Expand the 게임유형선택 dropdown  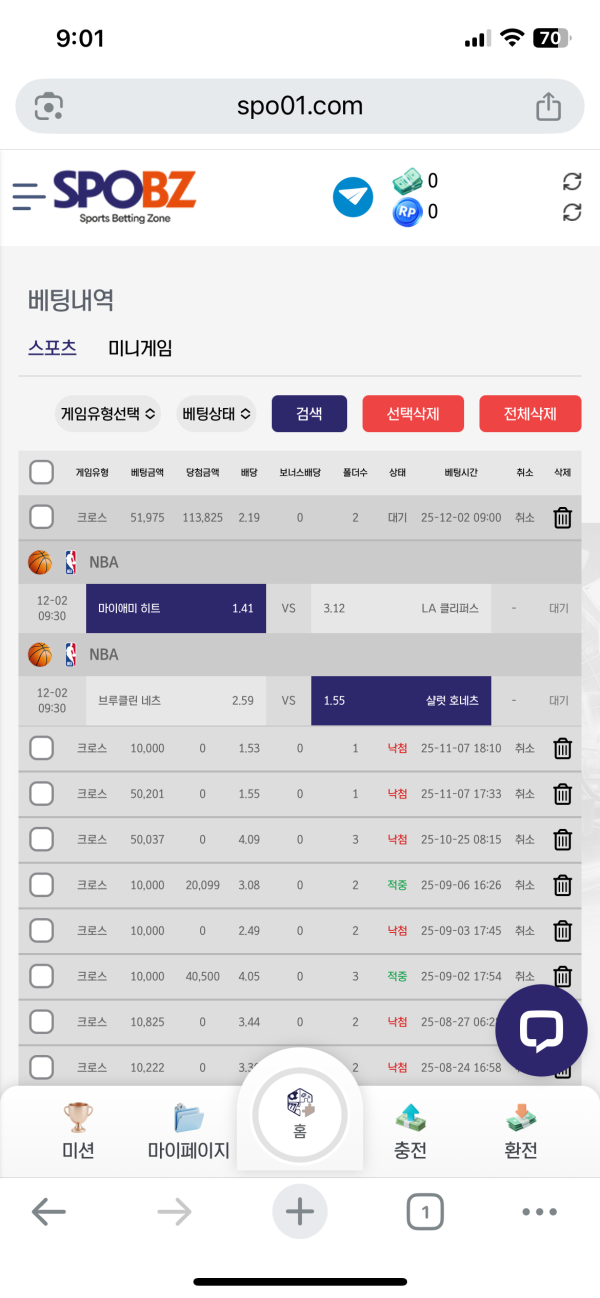[x=108, y=413]
